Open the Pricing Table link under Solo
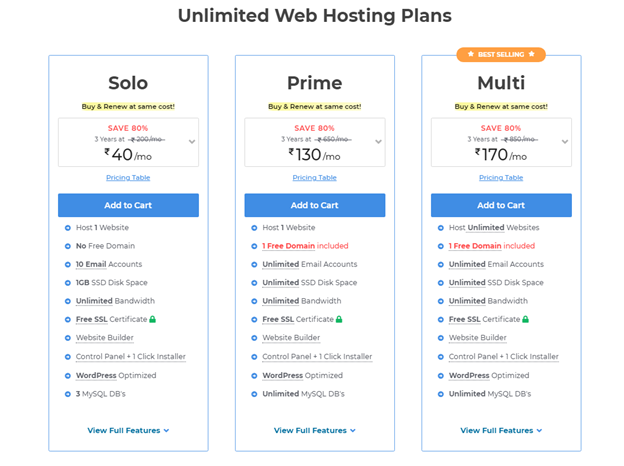The width and height of the screenshot is (624, 466). (128, 177)
